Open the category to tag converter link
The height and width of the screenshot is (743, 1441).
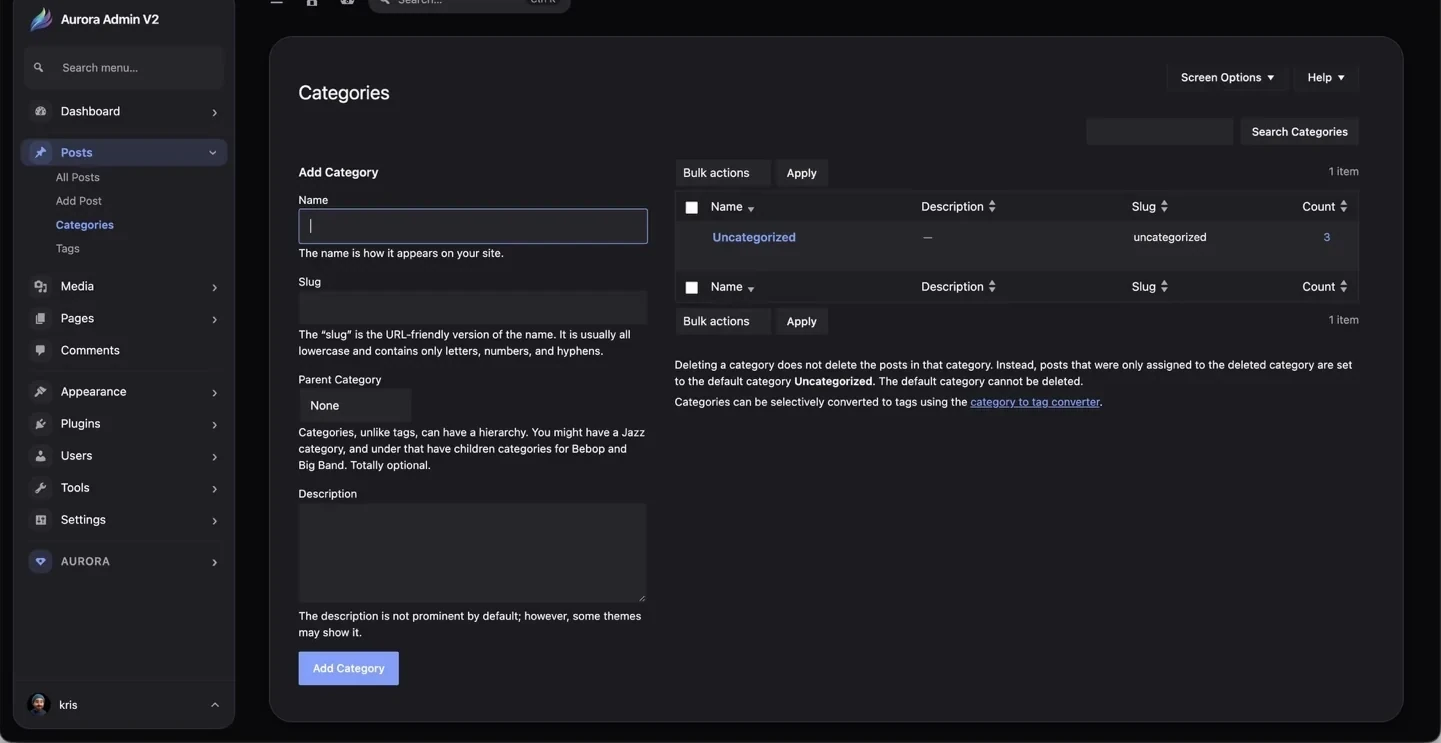click(1035, 402)
